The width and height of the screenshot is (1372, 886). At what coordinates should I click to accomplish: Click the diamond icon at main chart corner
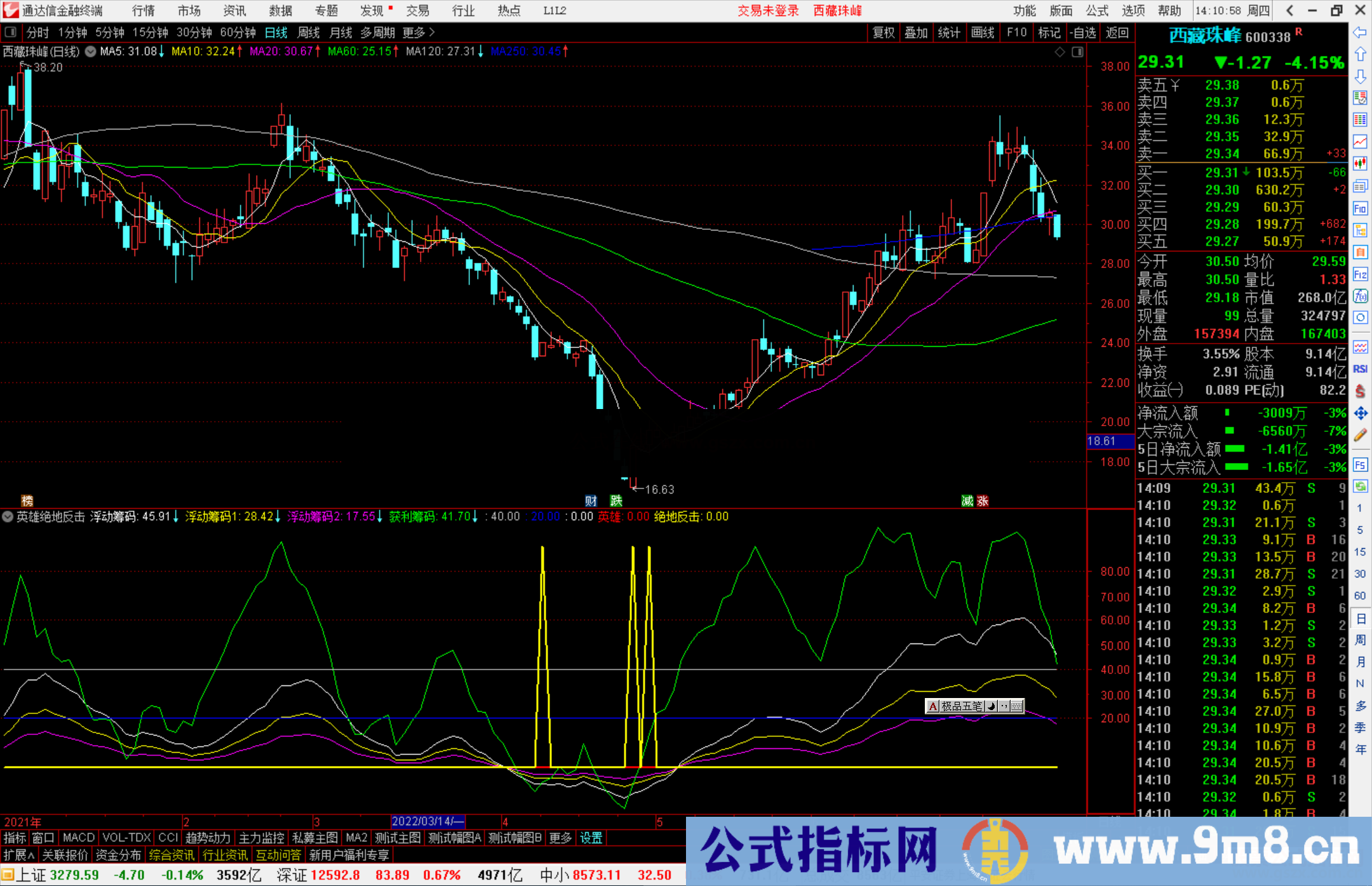pos(1059,52)
